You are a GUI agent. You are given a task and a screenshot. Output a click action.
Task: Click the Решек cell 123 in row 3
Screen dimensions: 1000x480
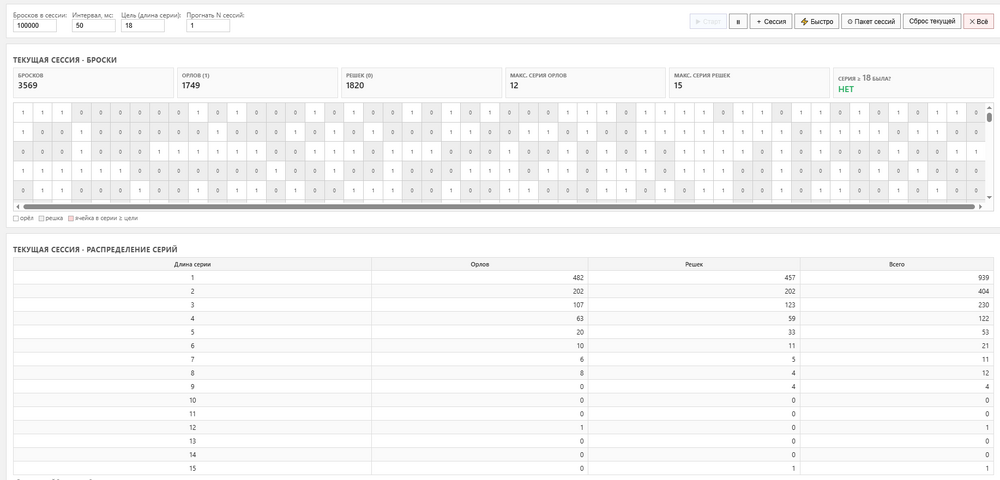click(x=694, y=305)
